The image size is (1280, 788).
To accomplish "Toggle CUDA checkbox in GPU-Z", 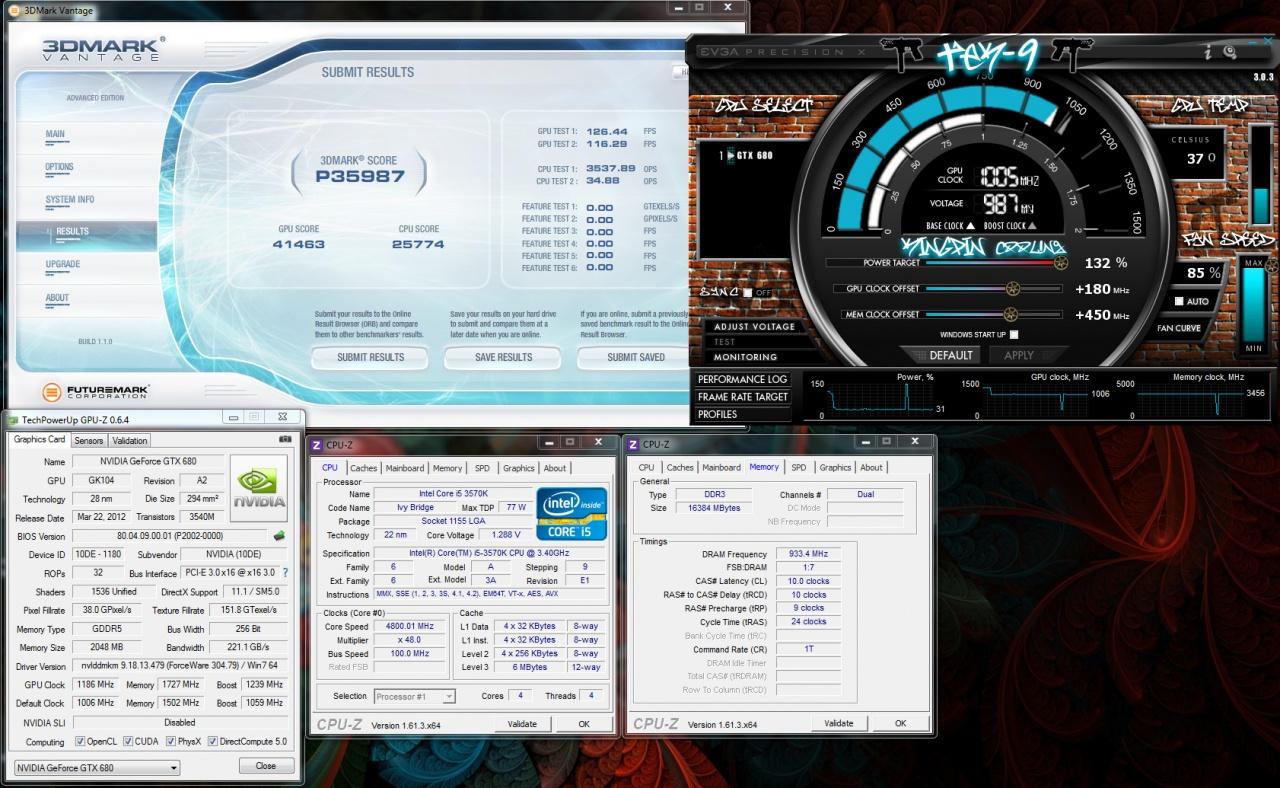I will point(126,742).
